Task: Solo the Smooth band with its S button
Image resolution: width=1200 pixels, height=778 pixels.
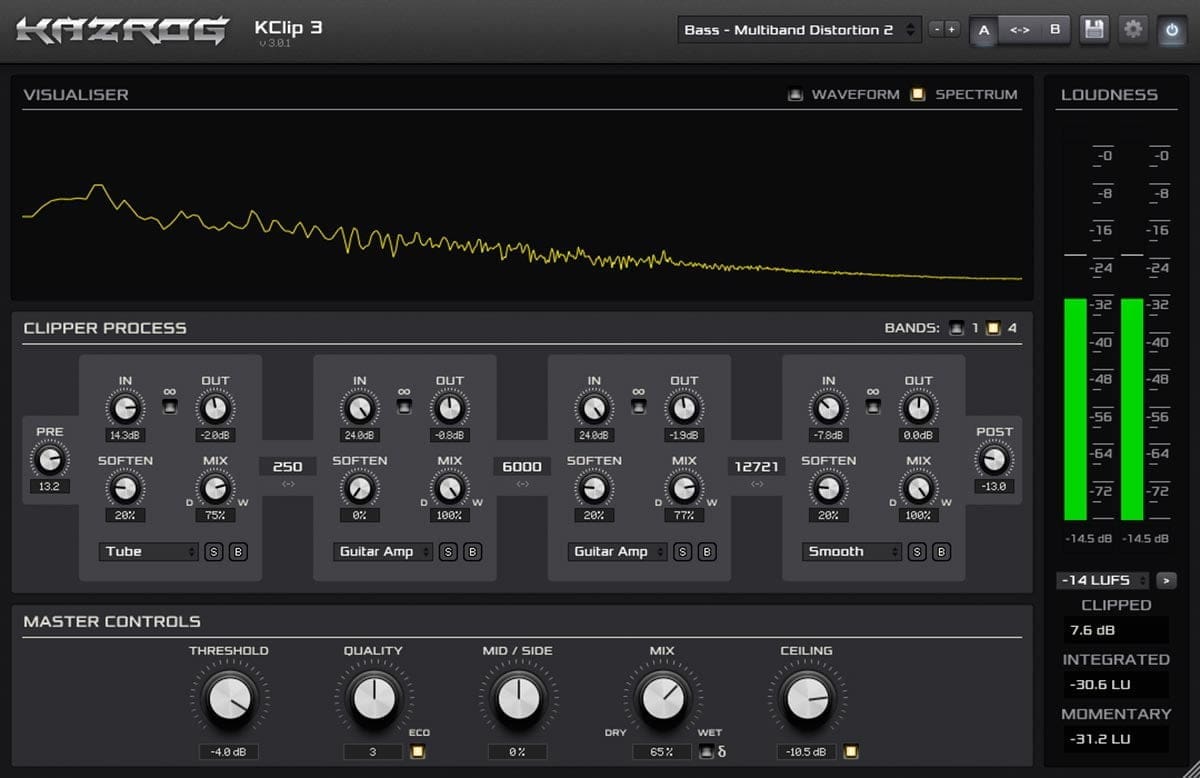Action: click(x=917, y=552)
